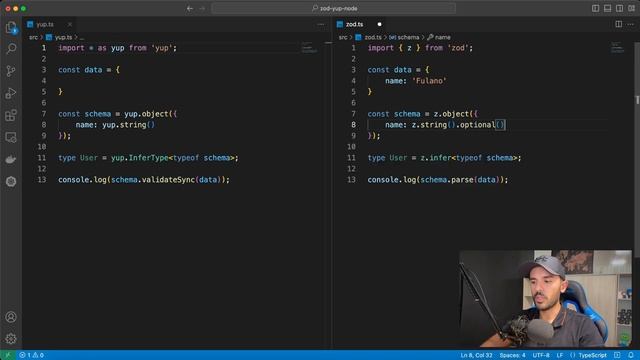
Task: Click the Accounts icon
Action: 11,317
